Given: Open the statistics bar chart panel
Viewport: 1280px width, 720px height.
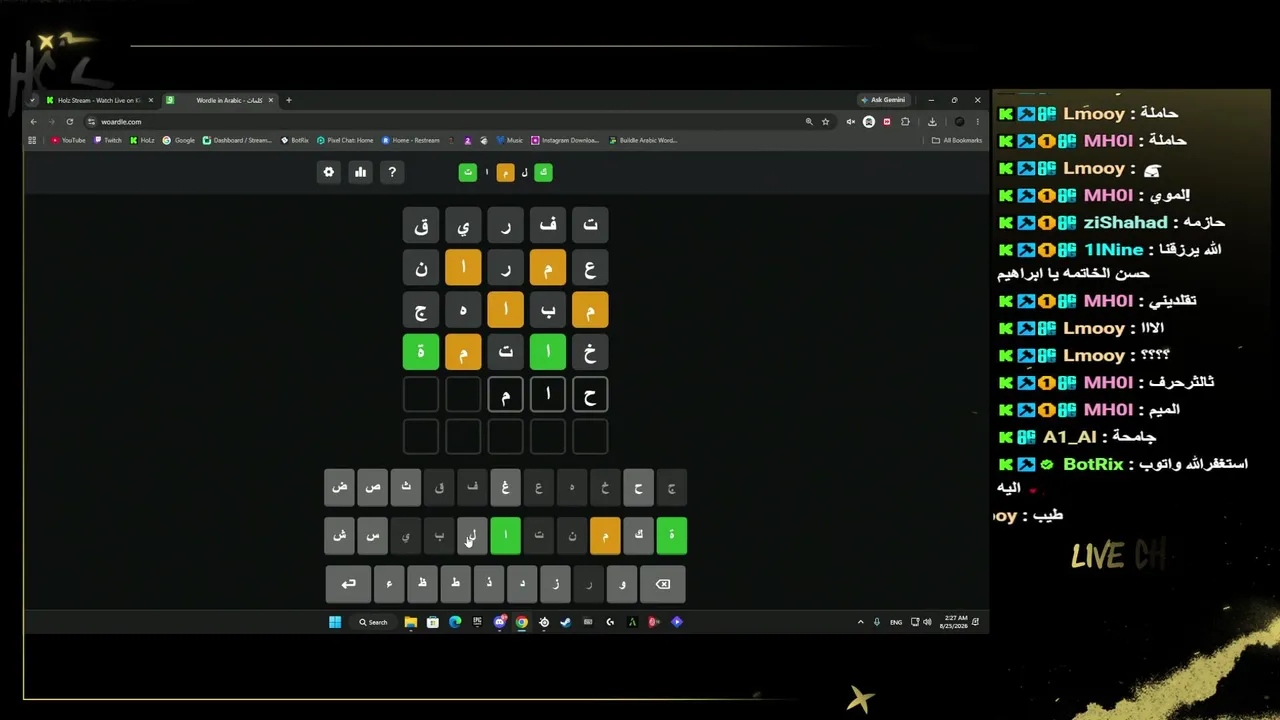Looking at the screenshot, I should tap(360, 172).
